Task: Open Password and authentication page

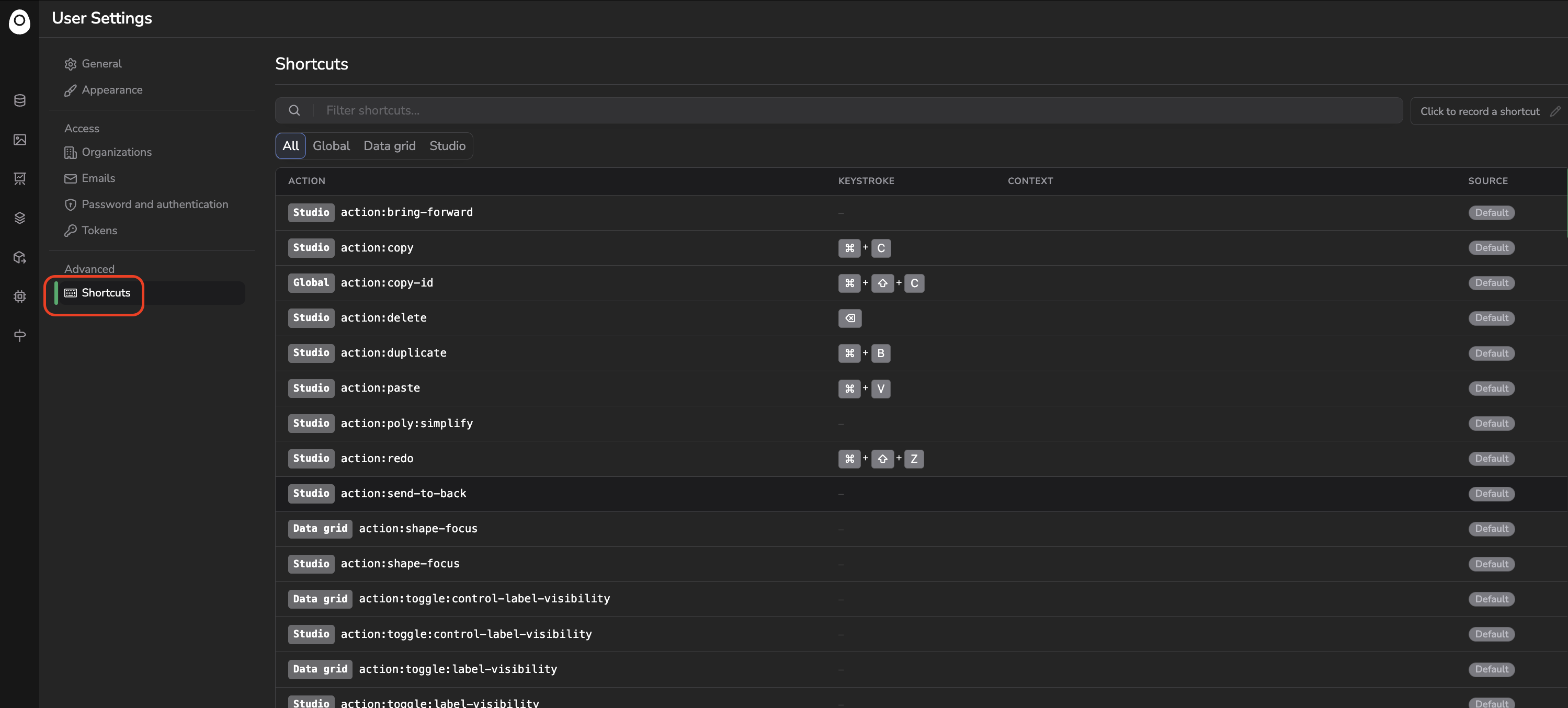Action: coord(155,204)
